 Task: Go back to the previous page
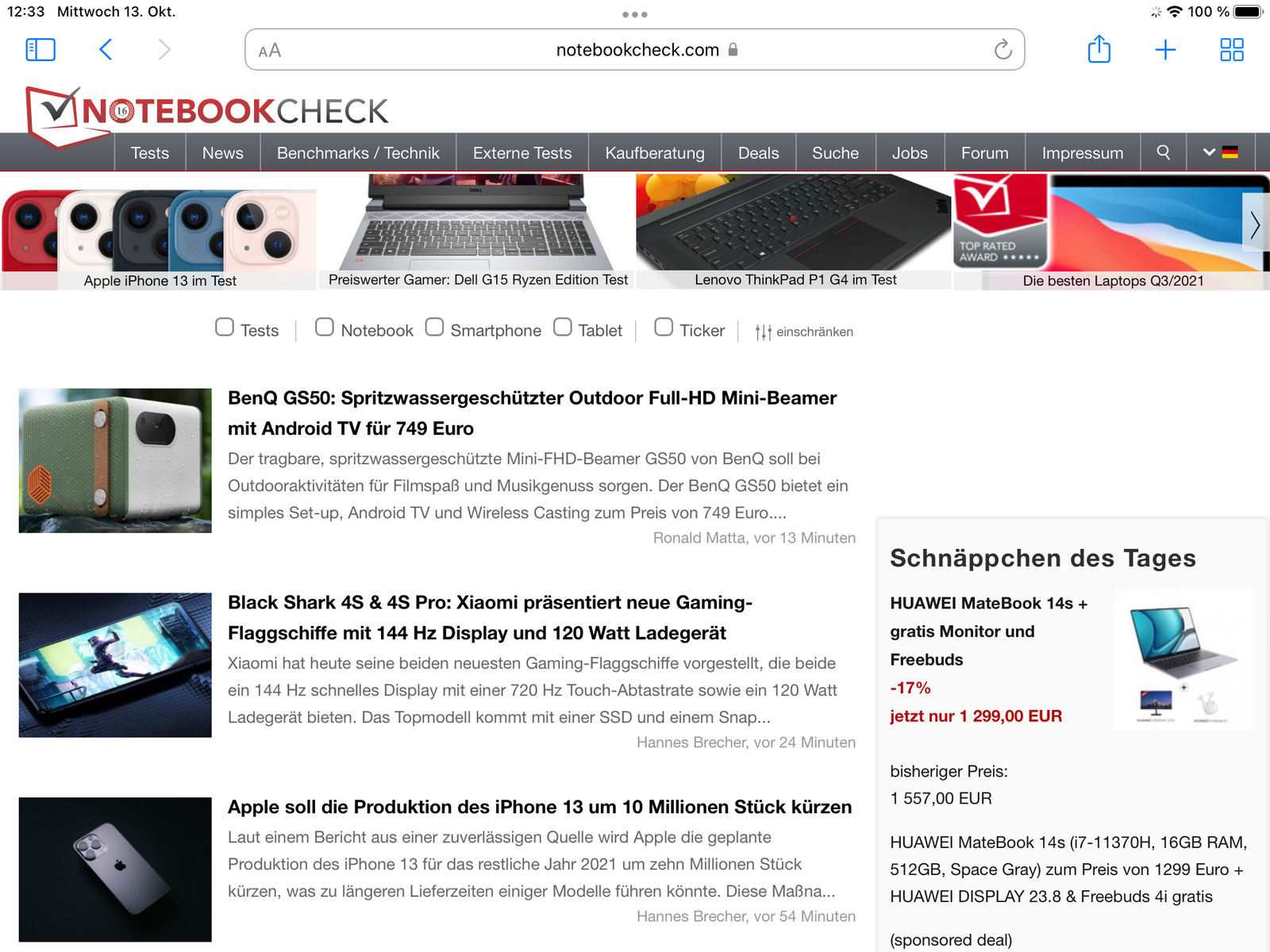coord(106,50)
